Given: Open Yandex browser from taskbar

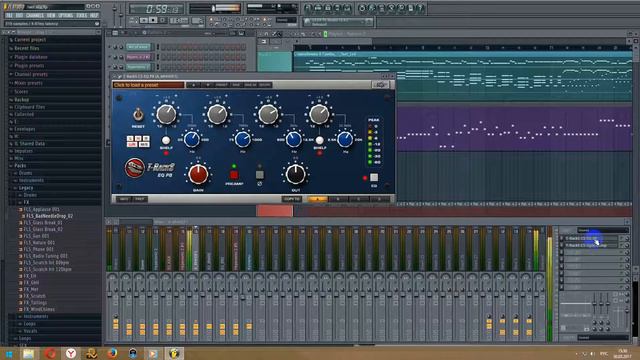Looking at the screenshot, I should [x=71, y=353].
